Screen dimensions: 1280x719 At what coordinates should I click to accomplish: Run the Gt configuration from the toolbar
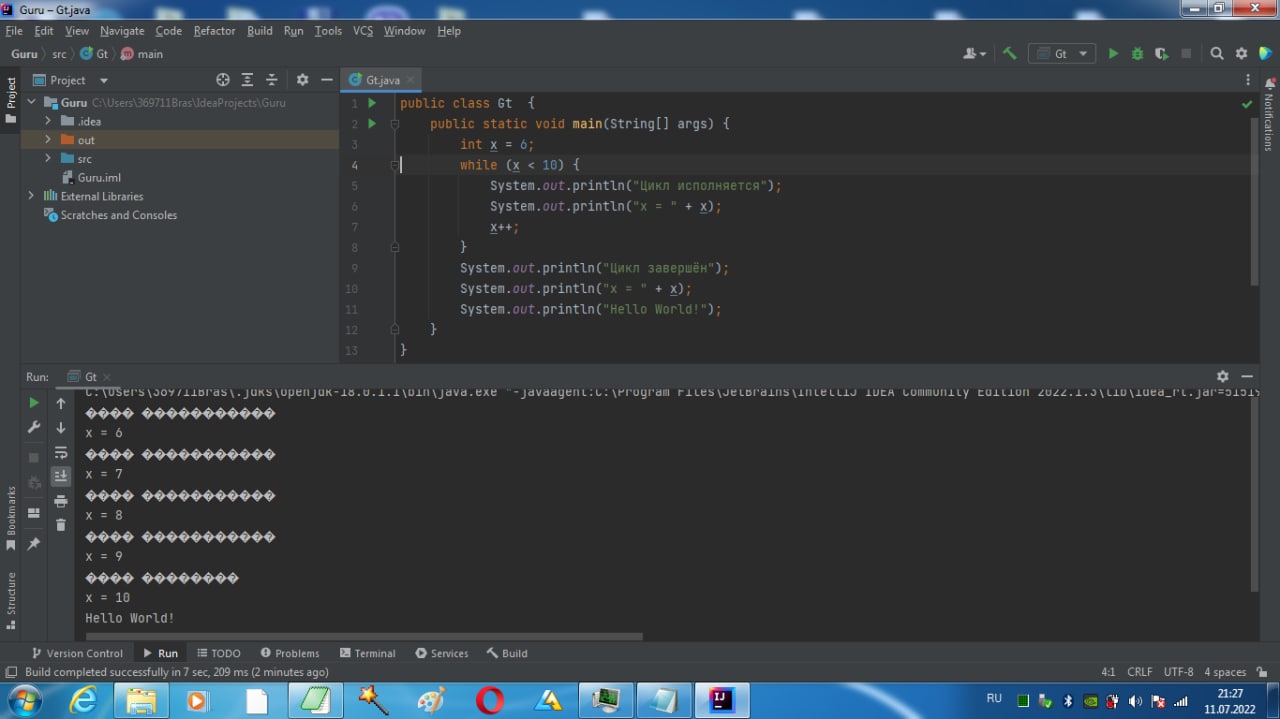point(1113,54)
